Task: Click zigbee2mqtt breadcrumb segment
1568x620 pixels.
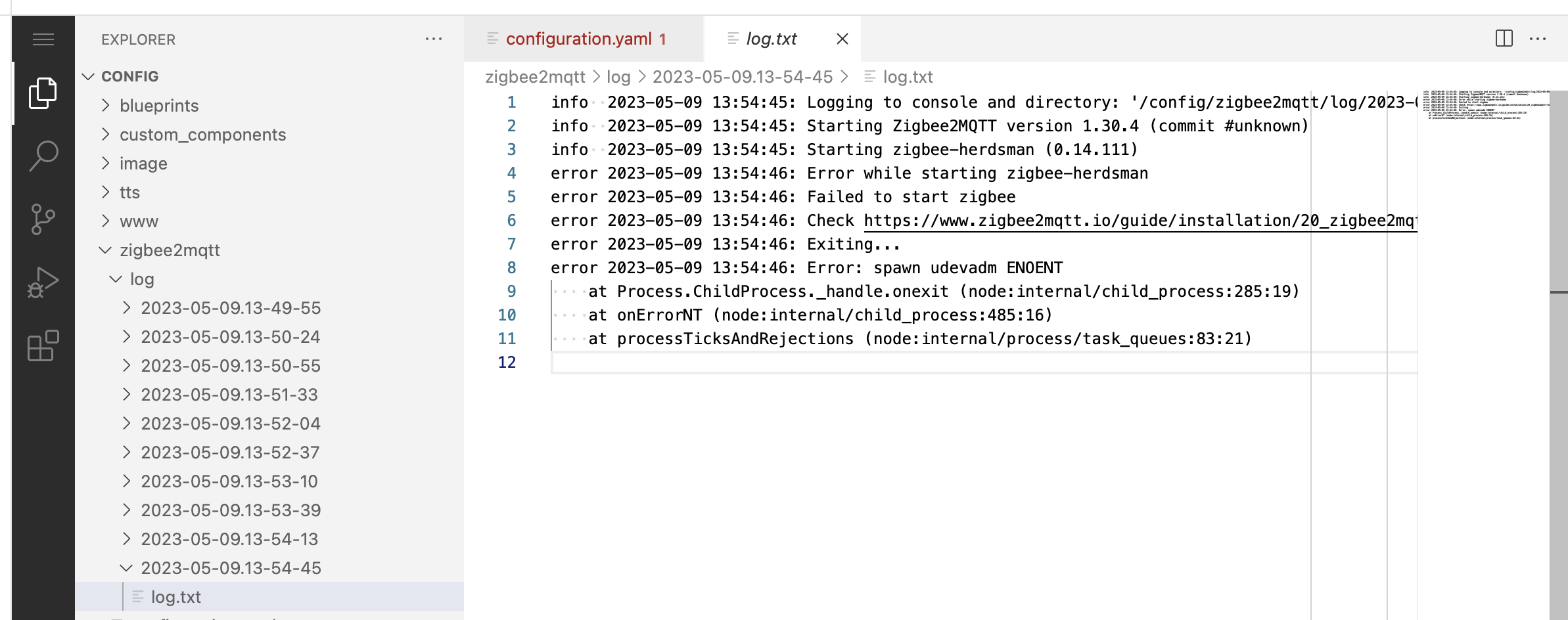Action: (x=535, y=77)
